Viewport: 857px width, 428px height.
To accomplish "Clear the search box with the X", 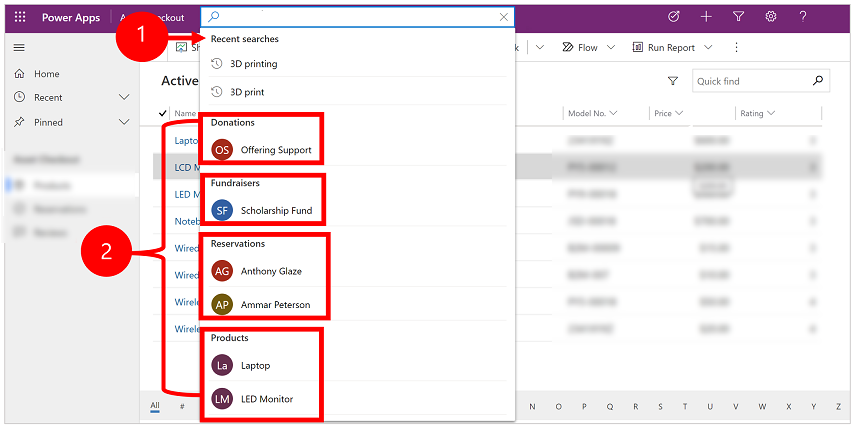I will pyautogui.click(x=504, y=17).
